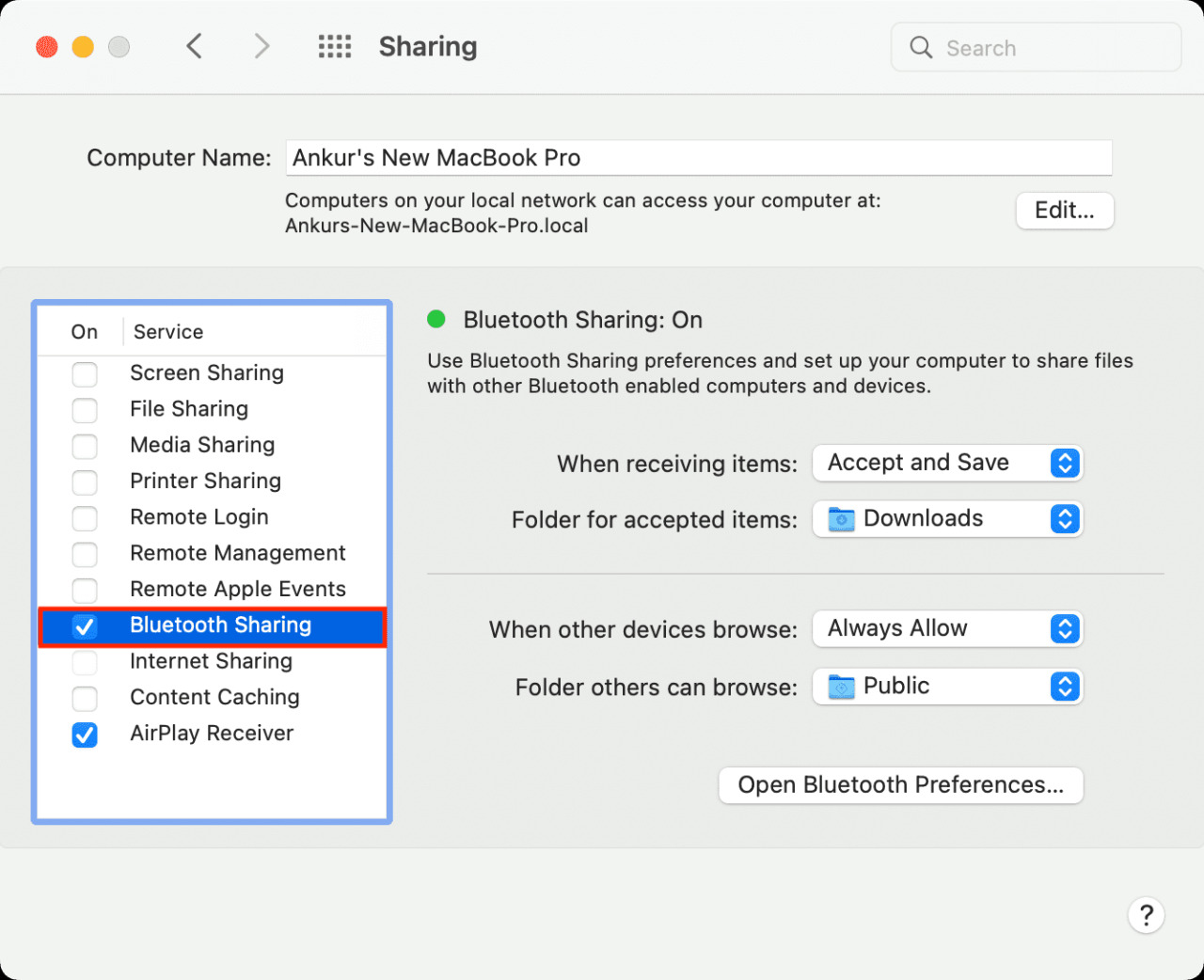Click the green Bluetooth Sharing status indicator
Viewport: 1204px width, 980px height.
(436, 320)
